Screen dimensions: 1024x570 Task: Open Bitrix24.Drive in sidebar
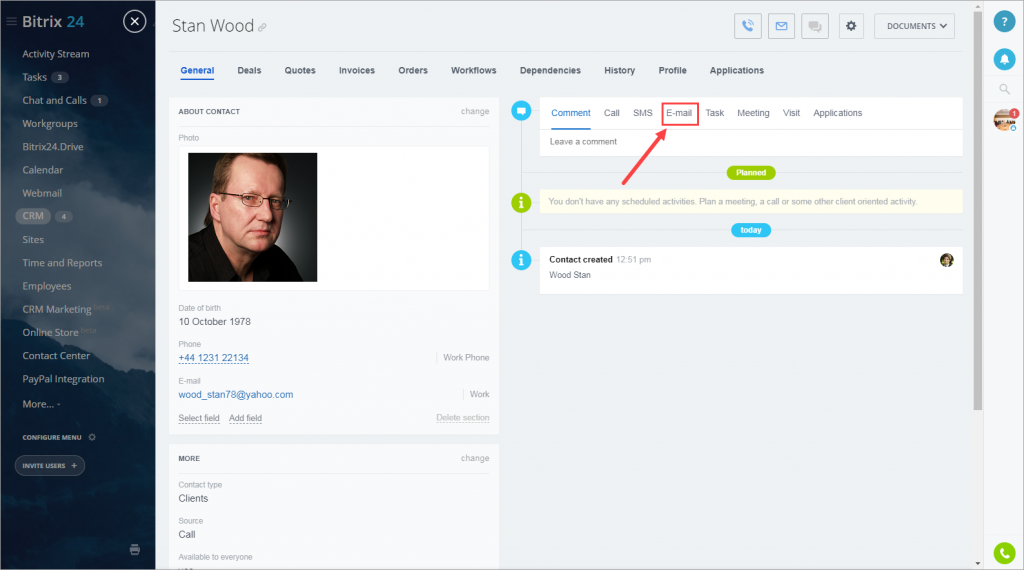point(53,147)
